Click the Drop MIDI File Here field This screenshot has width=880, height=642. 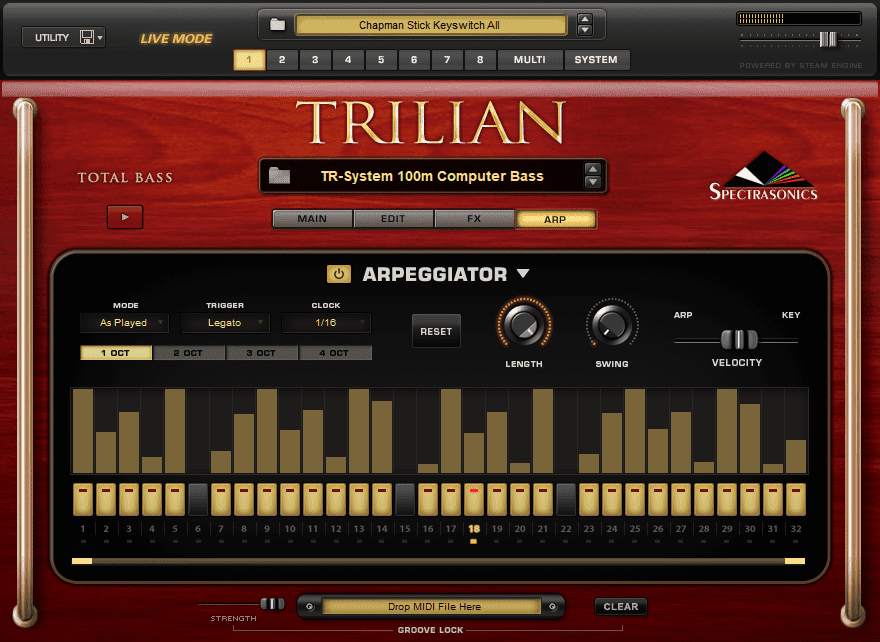tap(432, 607)
